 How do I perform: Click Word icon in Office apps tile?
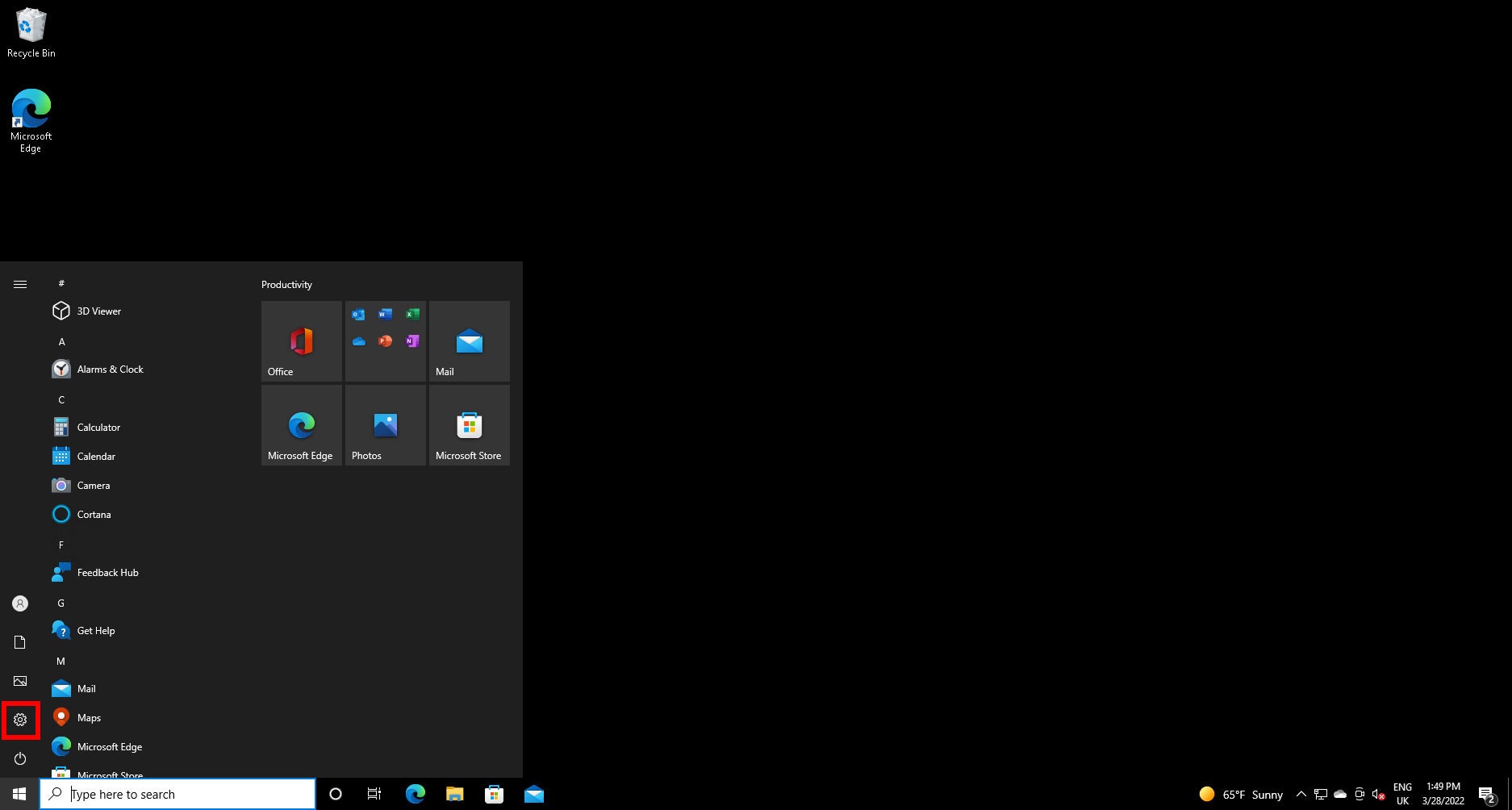coord(385,314)
